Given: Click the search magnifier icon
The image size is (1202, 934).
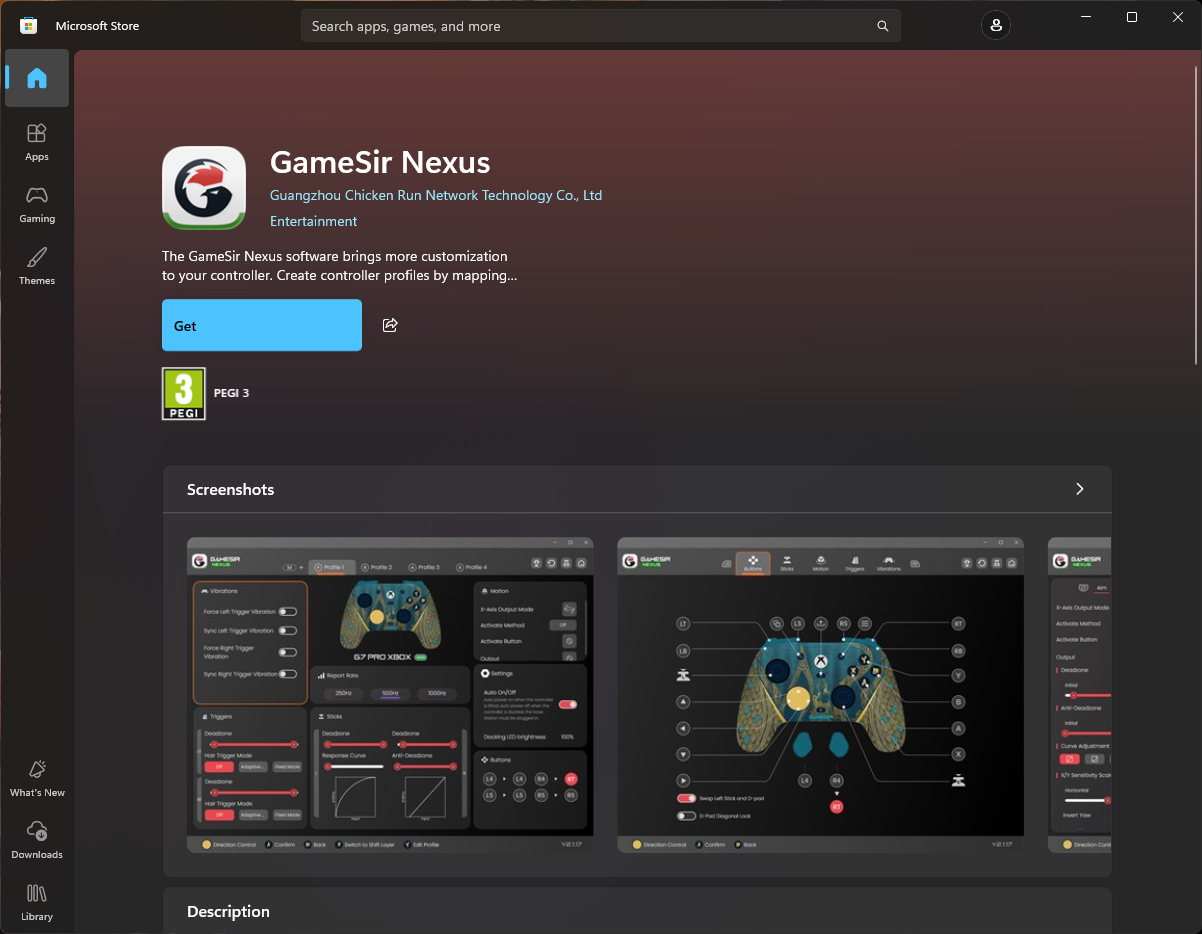Looking at the screenshot, I should [882, 26].
